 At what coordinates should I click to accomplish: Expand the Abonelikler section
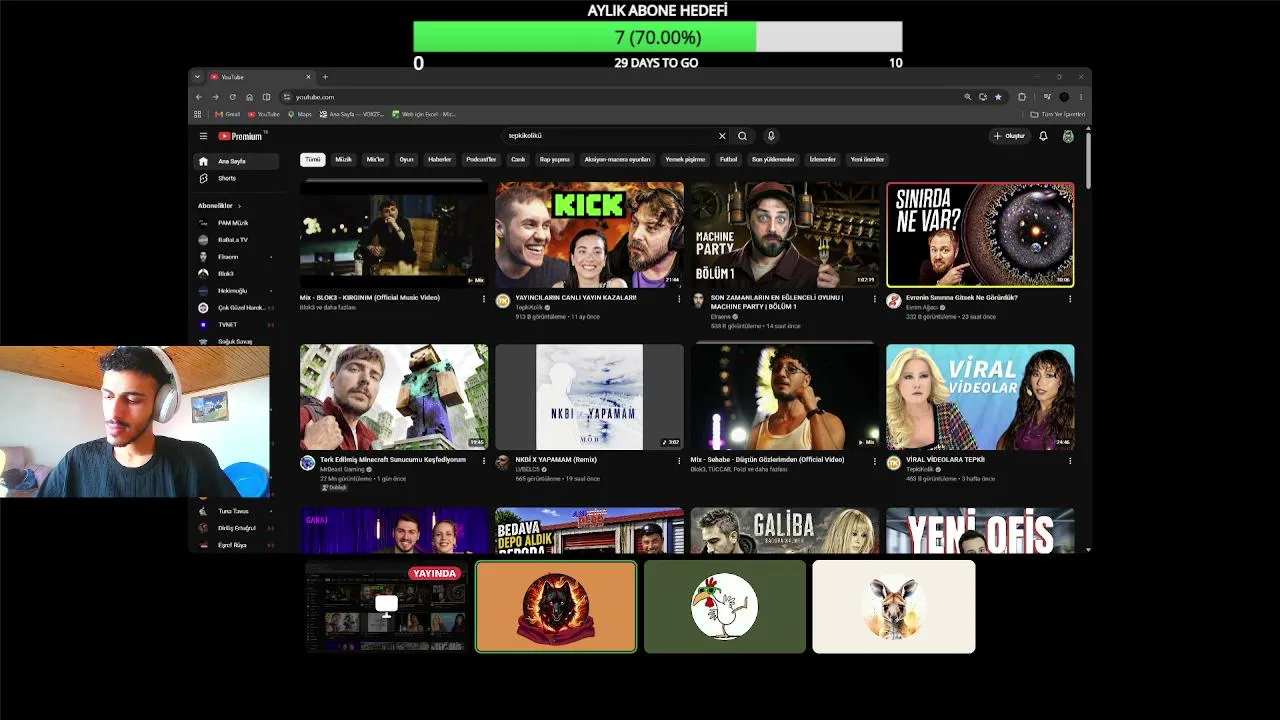click(x=220, y=205)
